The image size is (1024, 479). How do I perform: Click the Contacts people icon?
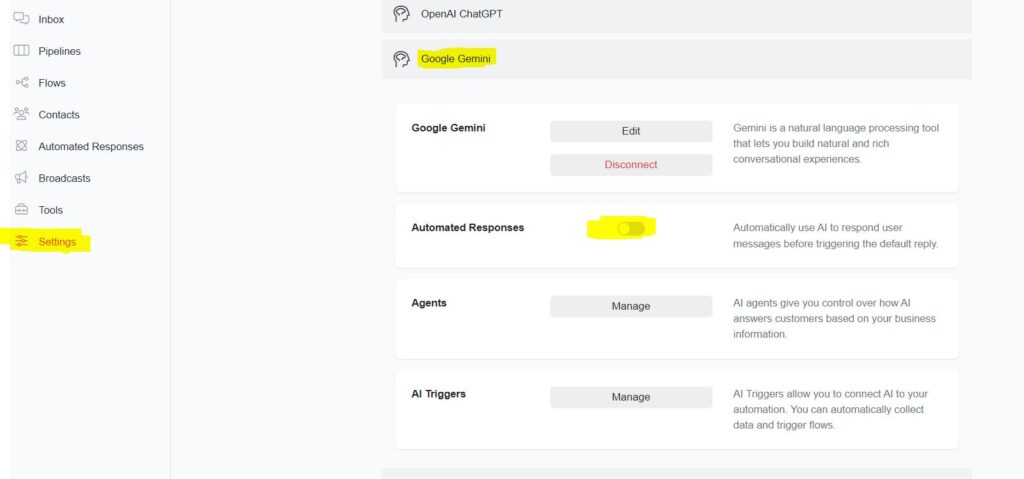[x=22, y=114]
